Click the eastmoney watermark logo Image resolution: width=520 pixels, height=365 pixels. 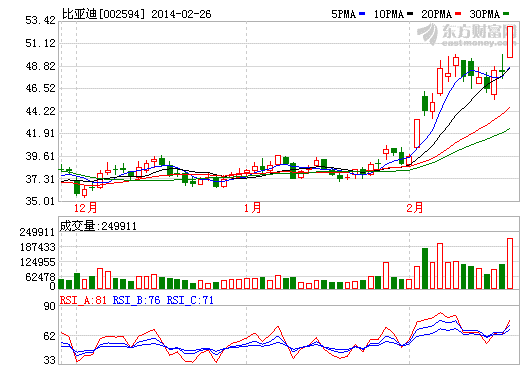pos(467,34)
